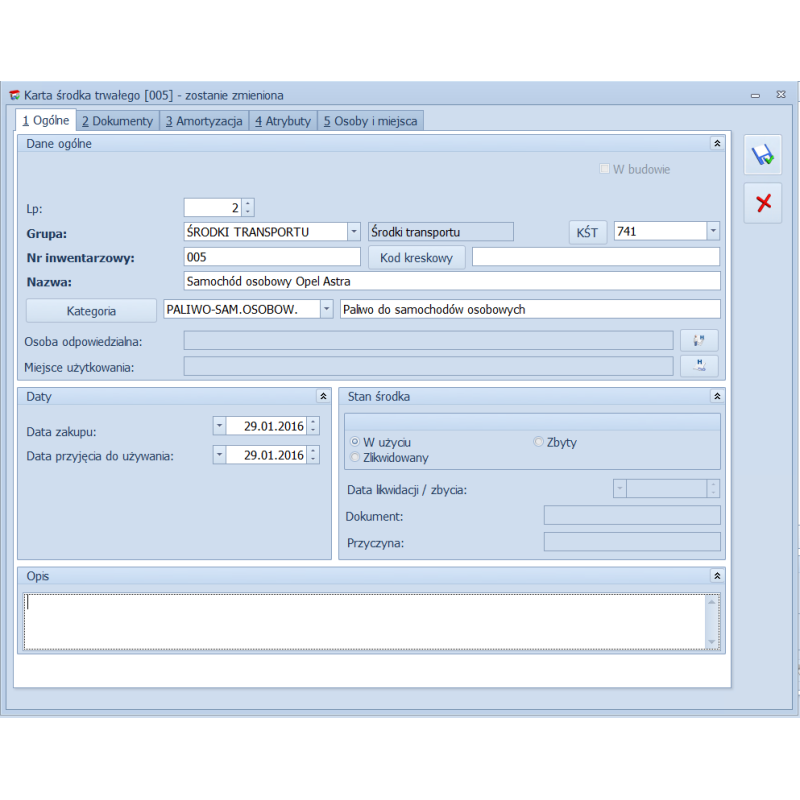Click the Opis vertical scrollbar
800x800 pixels.
click(x=712, y=620)
